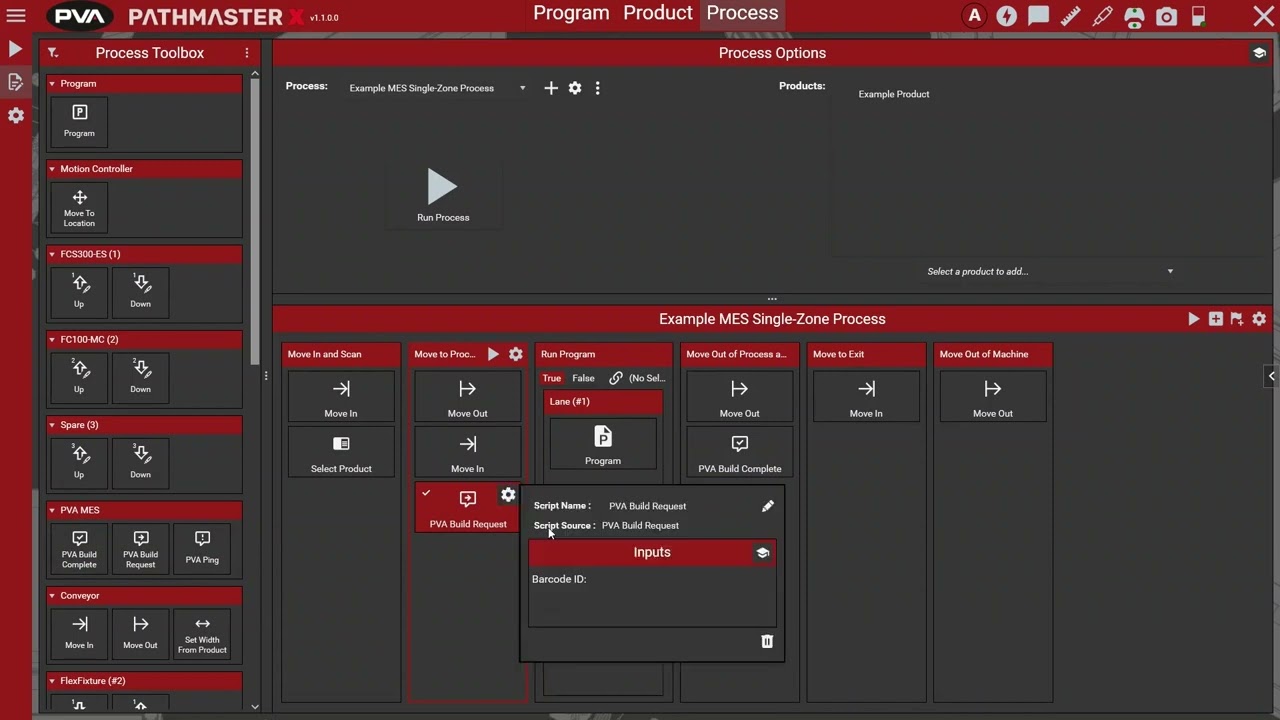Switch to the Product tab
This screenshot has width=1280, height=720.
(x=658, y=13)
